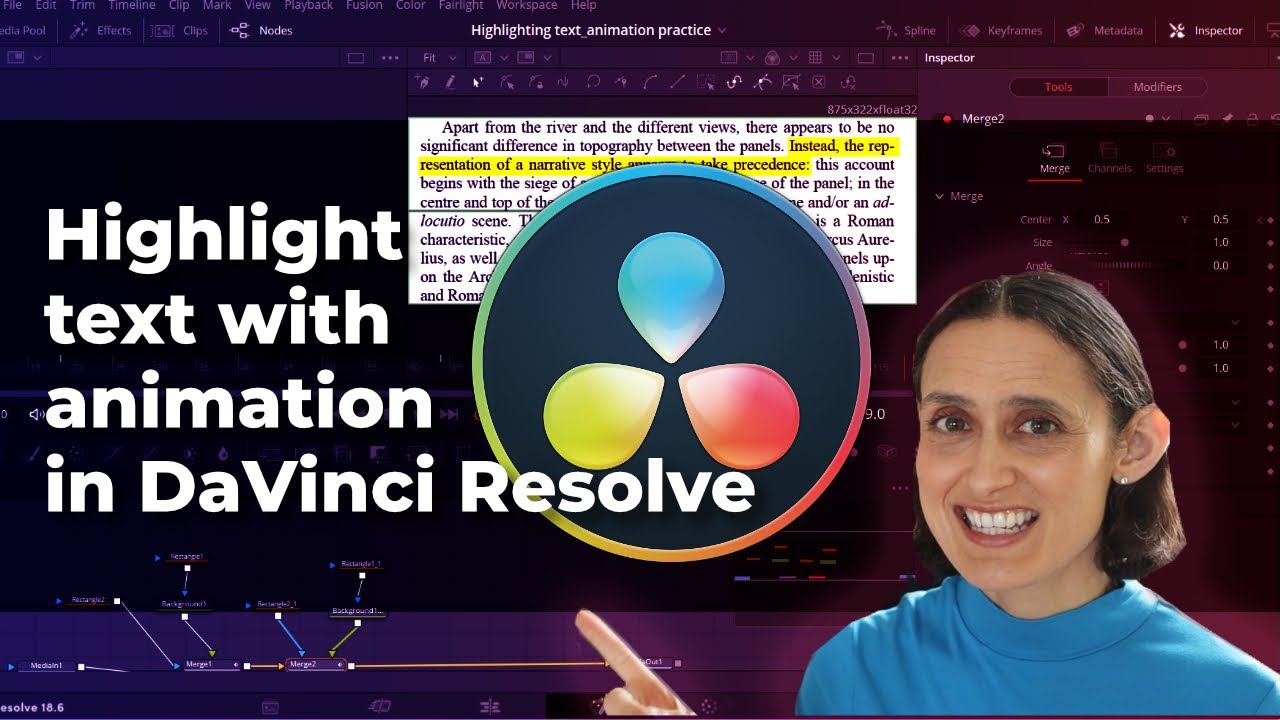1280x720 pixels.
Task: Click the viewer LUT 'A' icon
Action: tap(483, 58)
